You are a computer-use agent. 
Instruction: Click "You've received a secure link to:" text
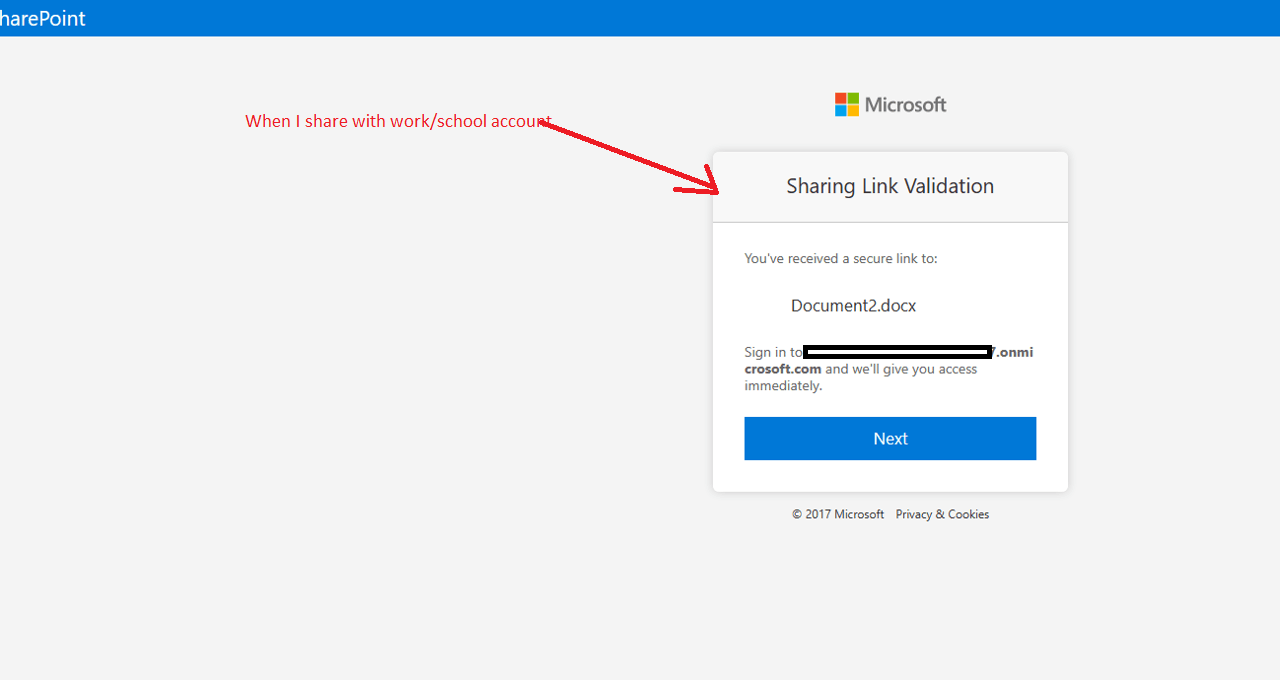click(841, 258)
